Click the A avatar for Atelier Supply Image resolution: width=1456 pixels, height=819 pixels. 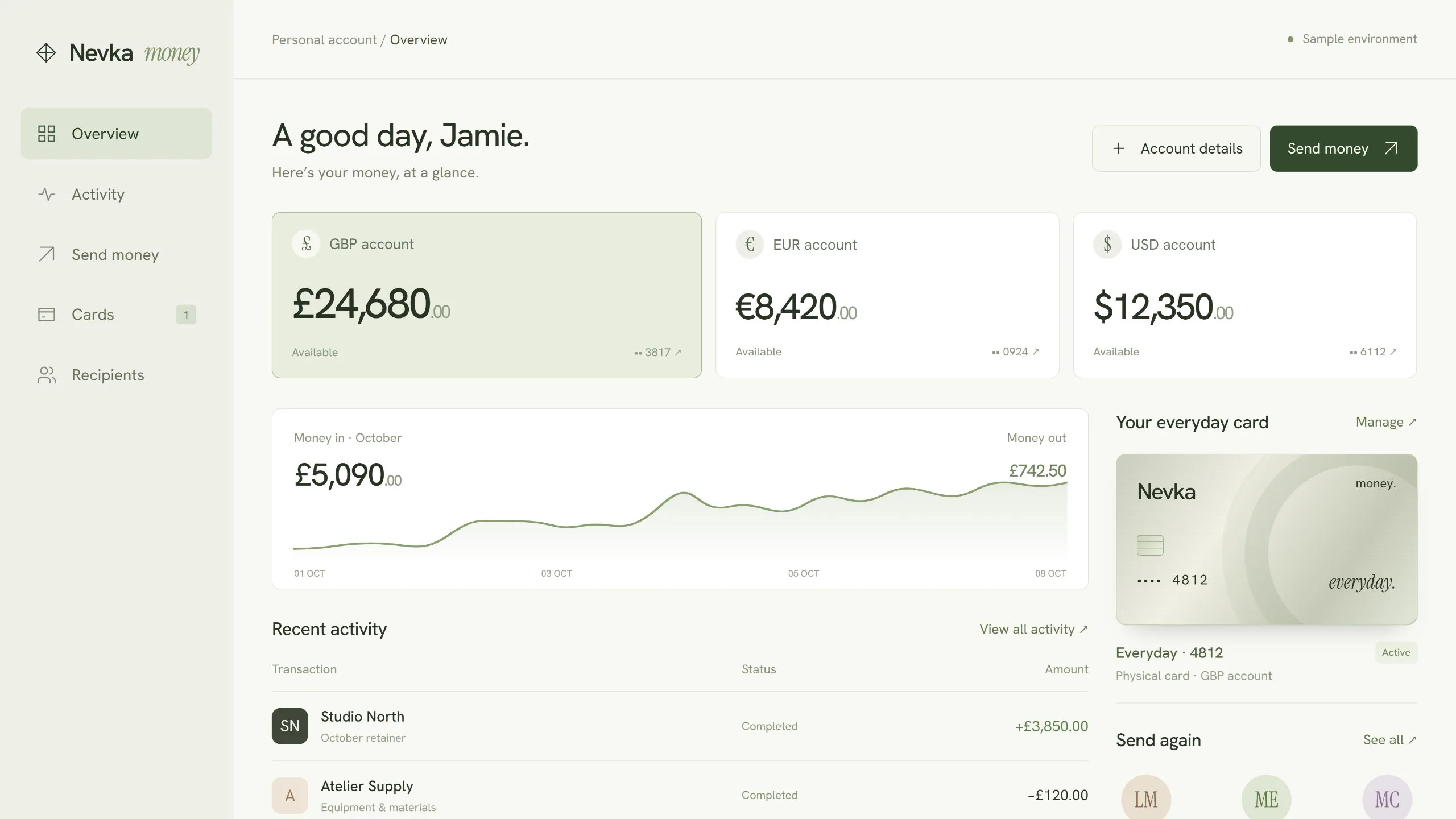(x=290, y=795)
